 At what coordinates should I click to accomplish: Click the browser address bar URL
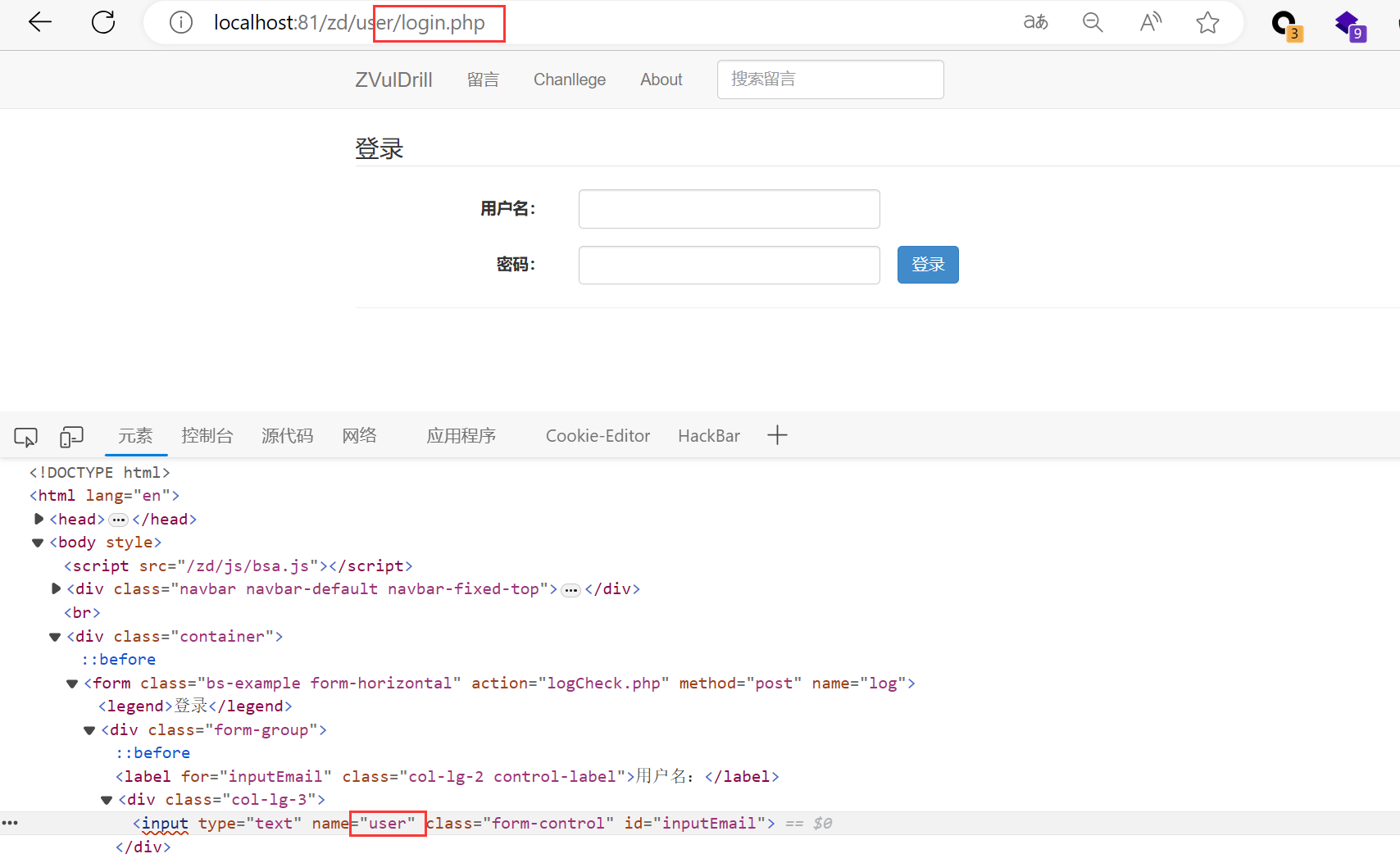(x=349, y=23)
